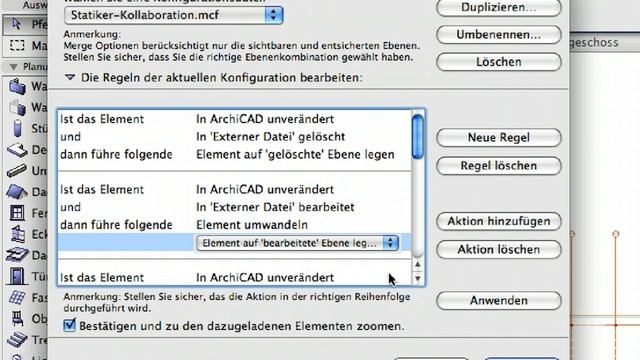Select "In 'Externer Datei' bearbeitet" condition
Viewport: 640px width, 360px height.
coord(275,207)
